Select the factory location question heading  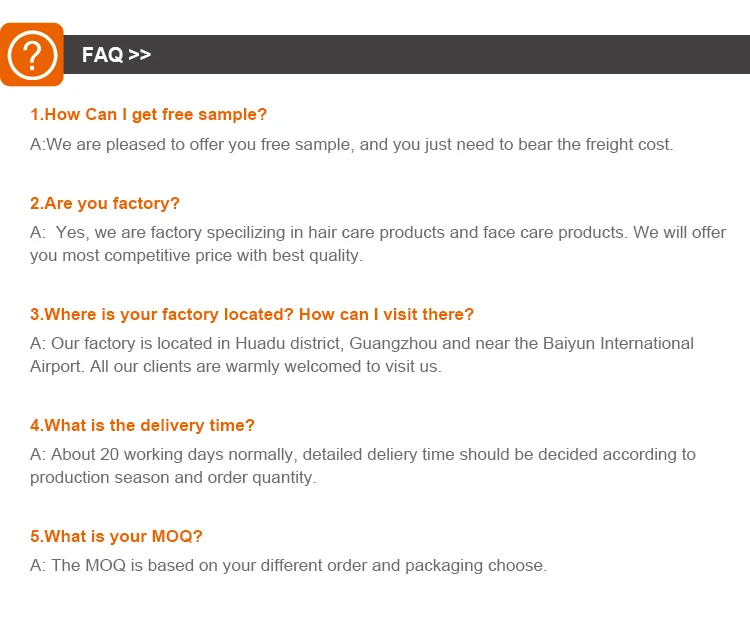tap(252, 314)
